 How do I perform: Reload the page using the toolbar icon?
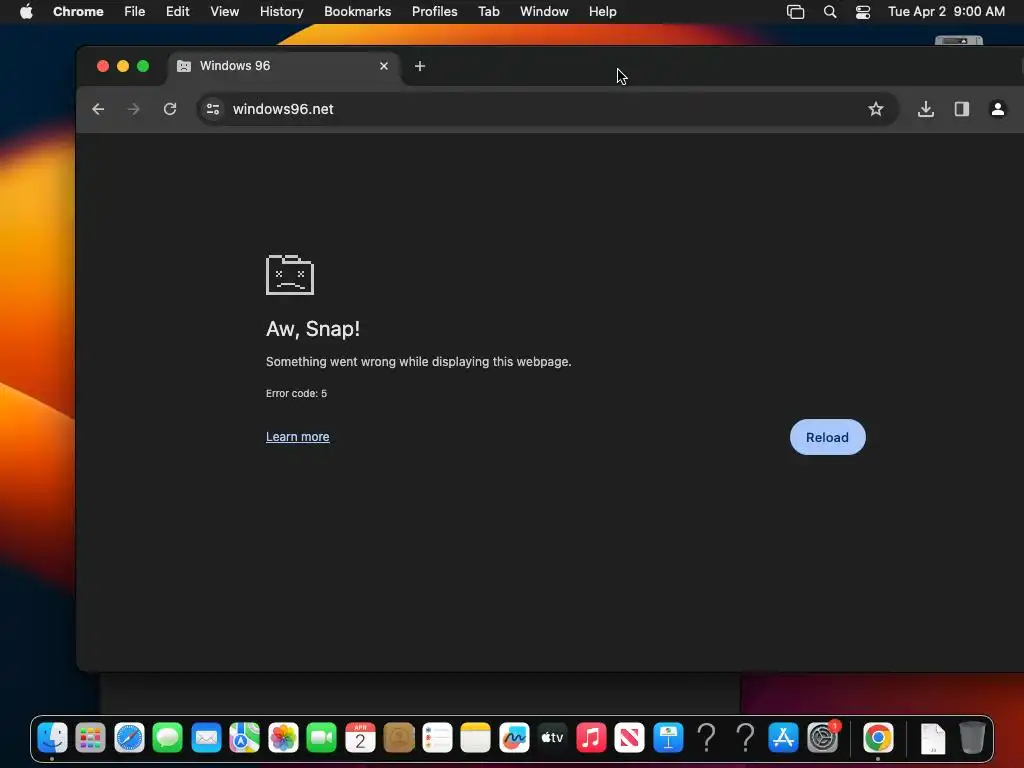[x=170, y=109]
